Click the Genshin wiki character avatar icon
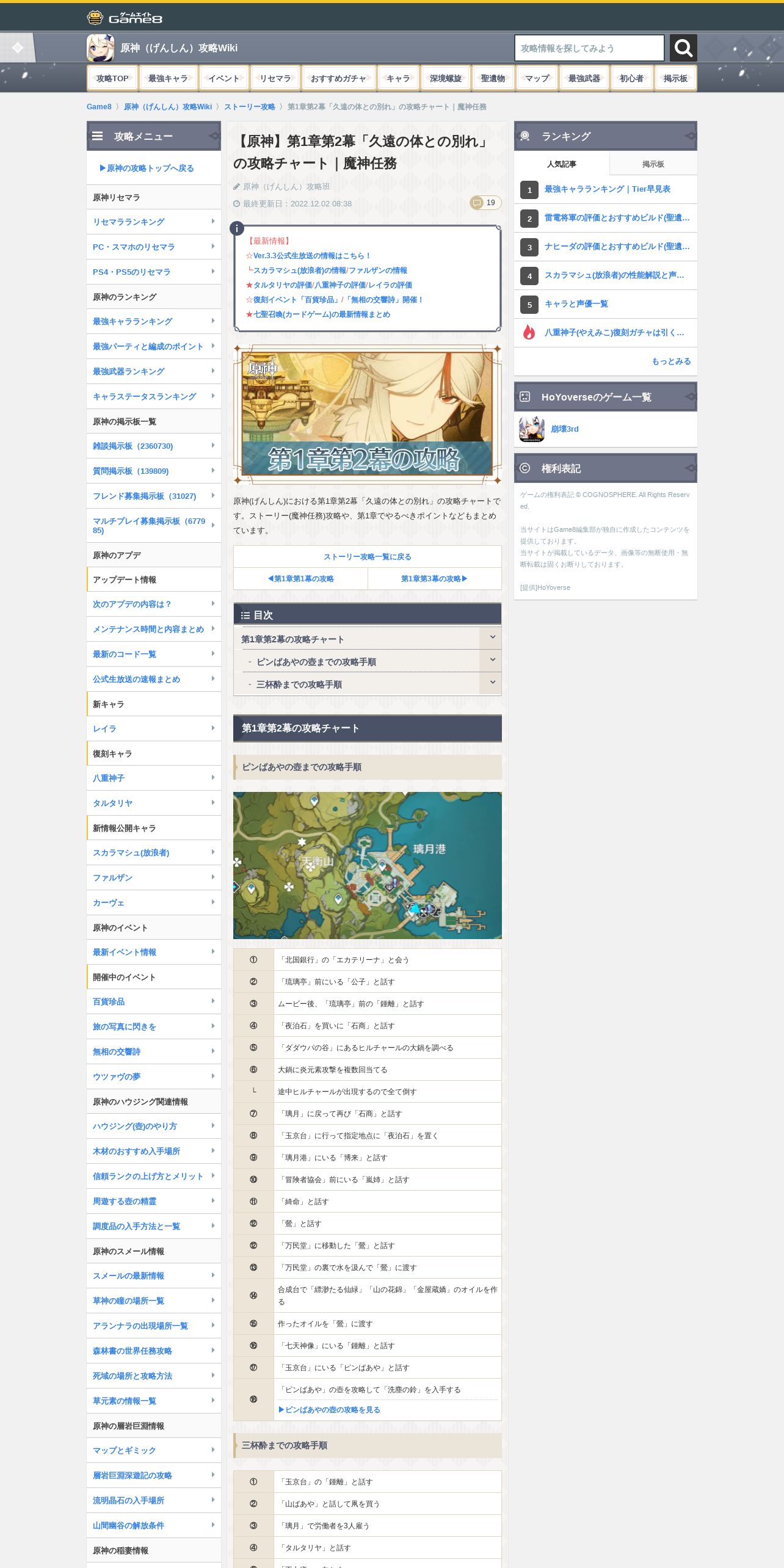Image resolution: width=784 pixels, height=1568 pixels. coord(100,48)
